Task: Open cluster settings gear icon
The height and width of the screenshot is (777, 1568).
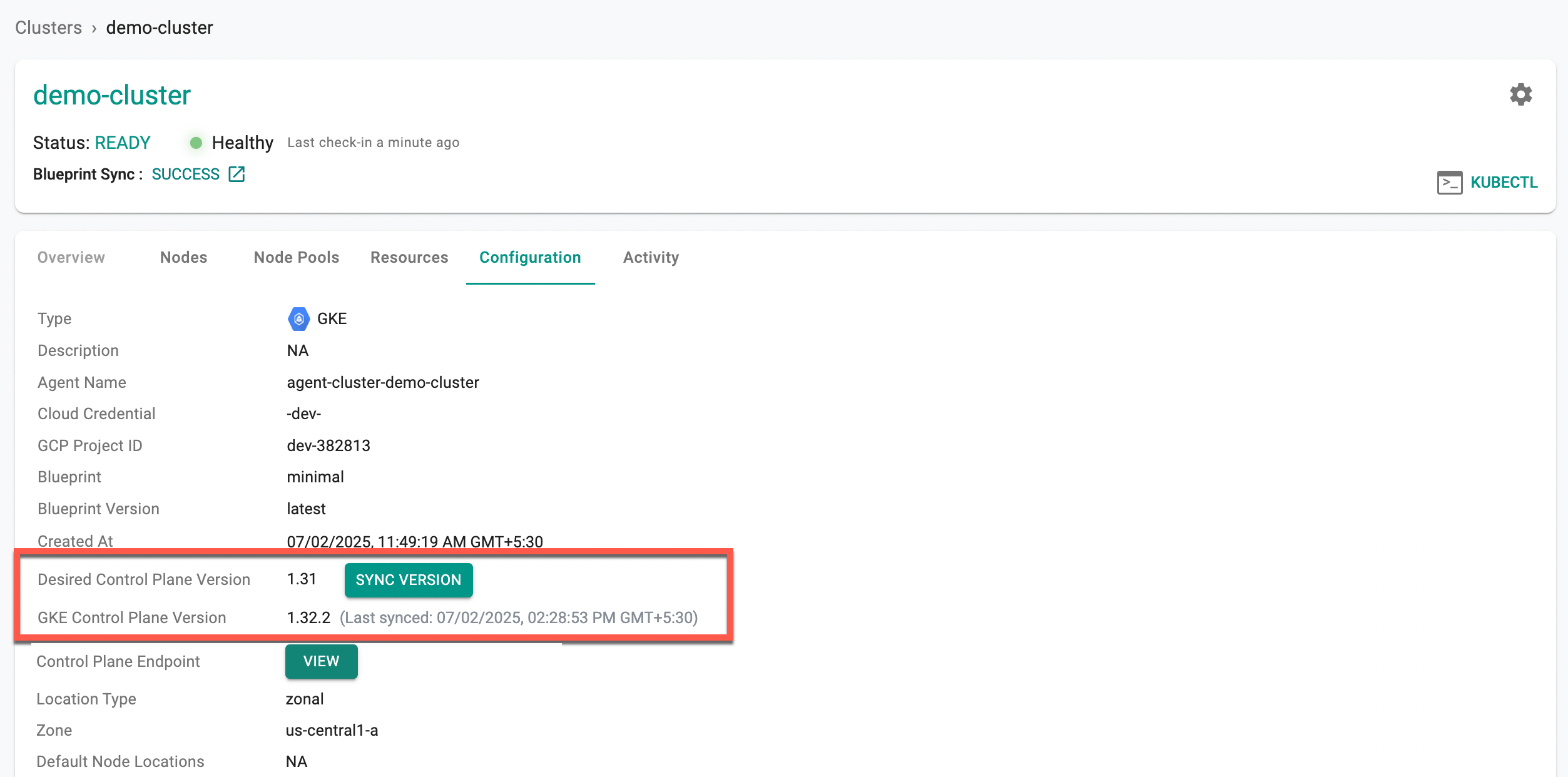Action: coord(1520,94)
